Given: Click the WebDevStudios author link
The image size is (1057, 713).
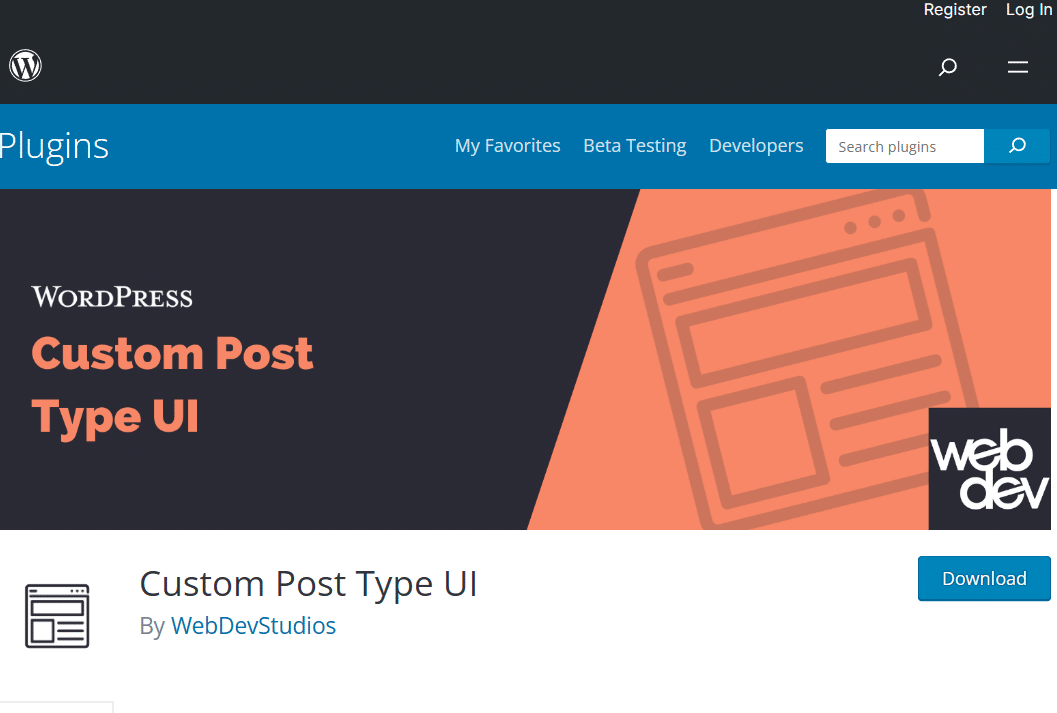Looking at the screenshot, I should pos(253,626).
